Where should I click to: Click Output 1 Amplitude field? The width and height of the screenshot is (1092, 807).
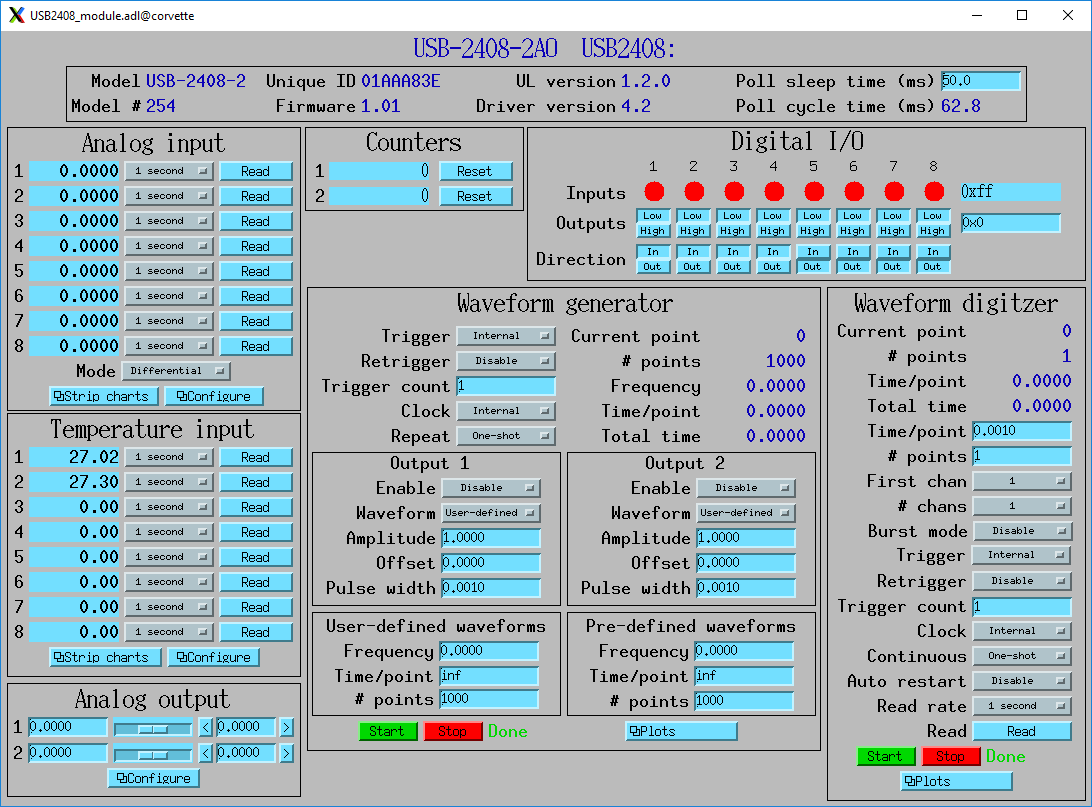(x=491, y=538)
